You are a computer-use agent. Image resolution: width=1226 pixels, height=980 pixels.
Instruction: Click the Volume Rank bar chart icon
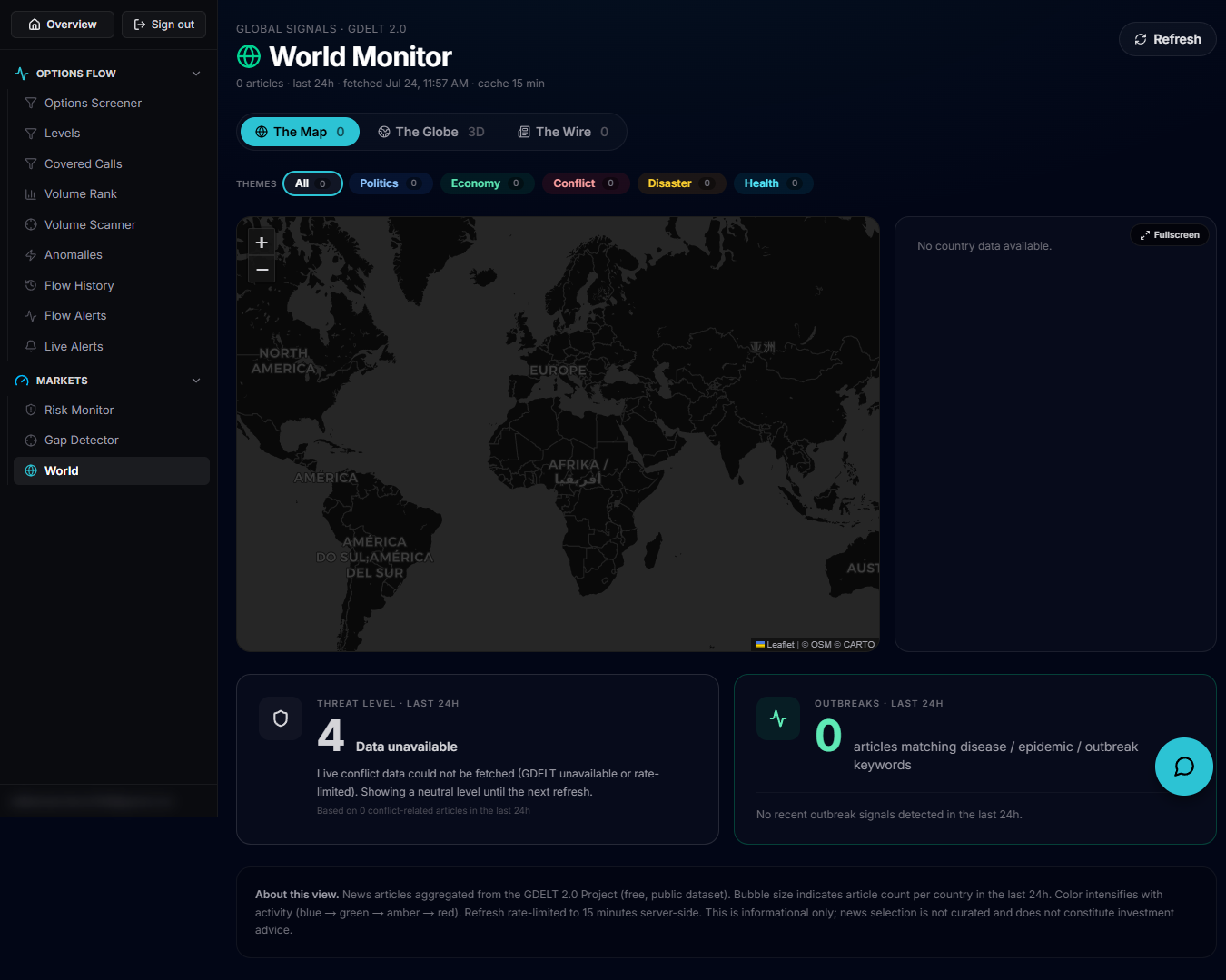[31, 194]
